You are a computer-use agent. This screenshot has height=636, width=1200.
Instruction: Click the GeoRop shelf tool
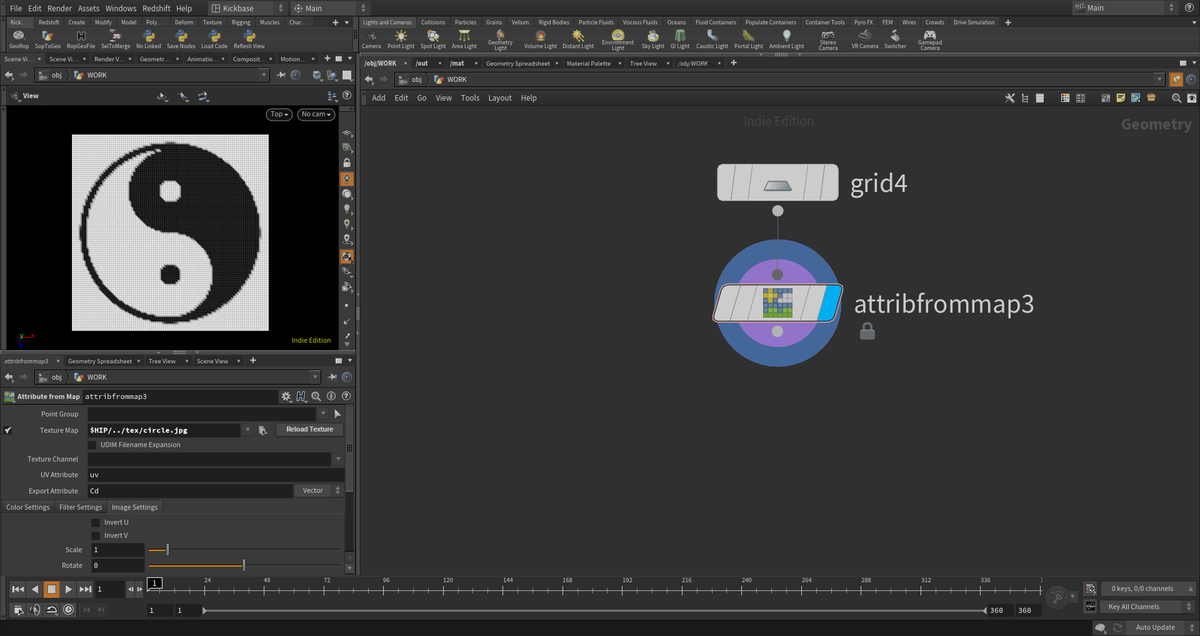click(x=18, y=39)
